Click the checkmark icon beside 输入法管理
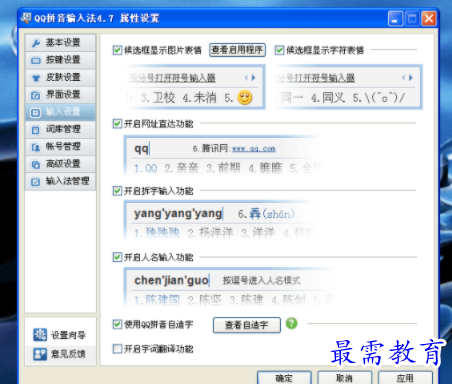This screenshot has height=384, width=452. (36, 182)
